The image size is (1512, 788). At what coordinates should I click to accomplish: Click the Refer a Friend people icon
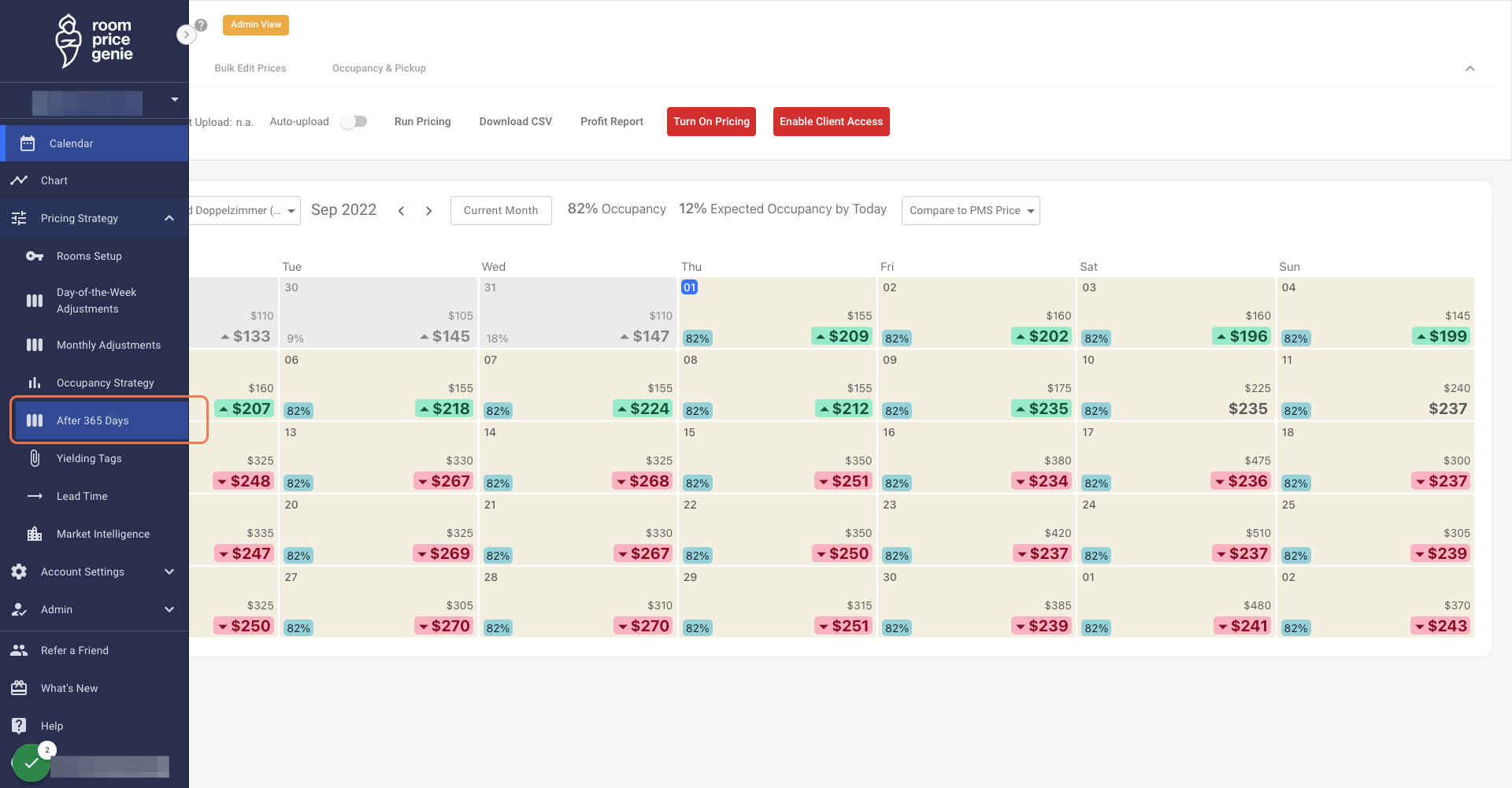pyautogui.click(x=19, y=650)
